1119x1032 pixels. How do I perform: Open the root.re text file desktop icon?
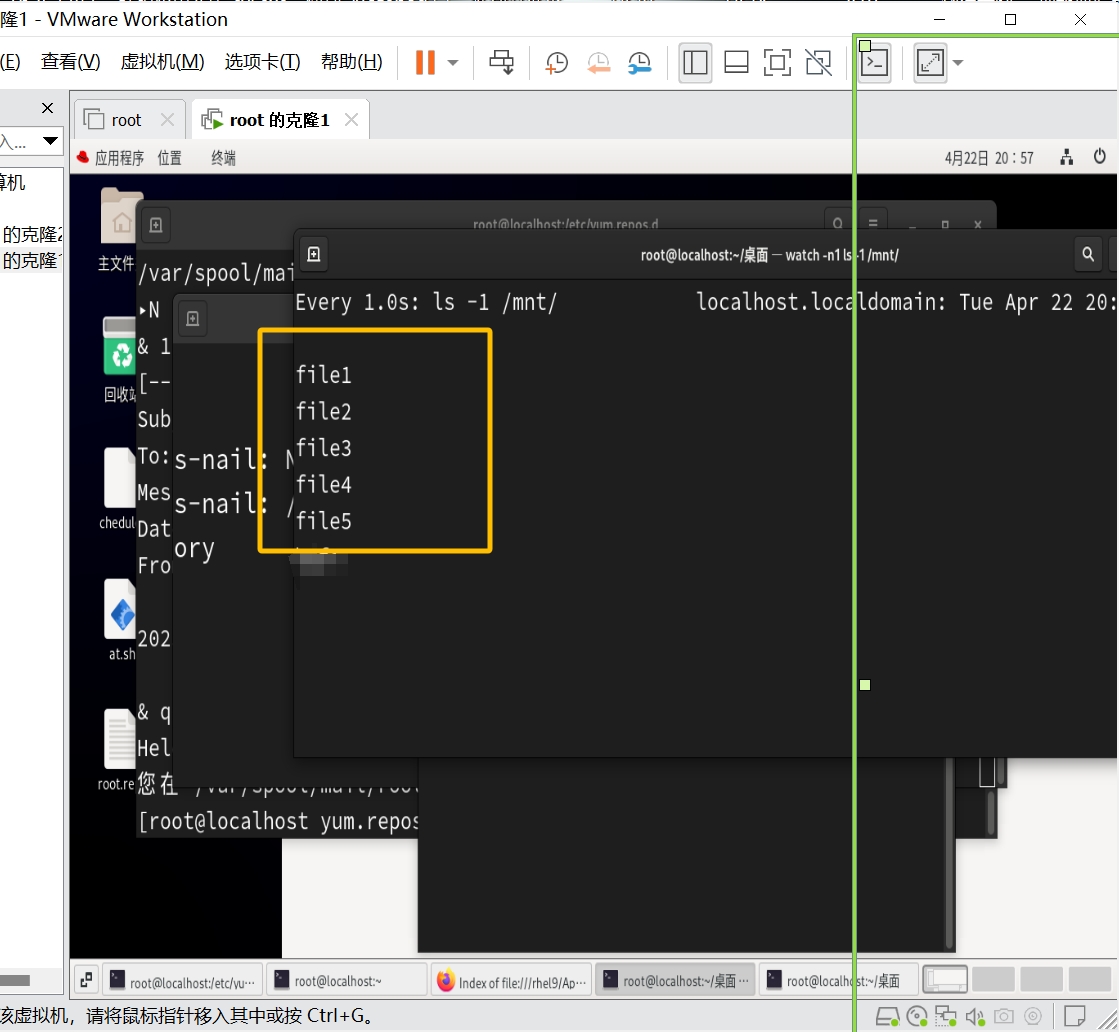click(x=118, y=750)
